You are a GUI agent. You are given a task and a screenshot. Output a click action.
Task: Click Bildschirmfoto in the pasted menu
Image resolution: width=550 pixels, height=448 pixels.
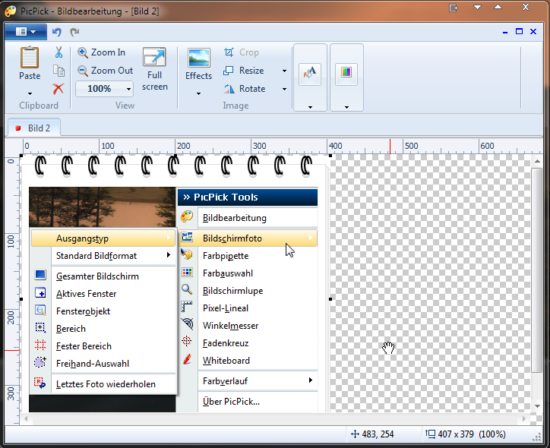pos(232,238)
